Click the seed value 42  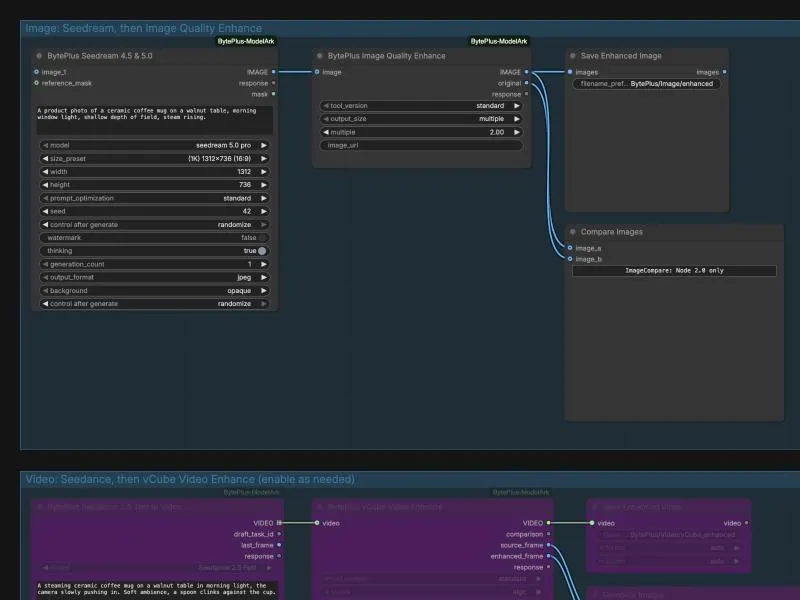[246, 211]
